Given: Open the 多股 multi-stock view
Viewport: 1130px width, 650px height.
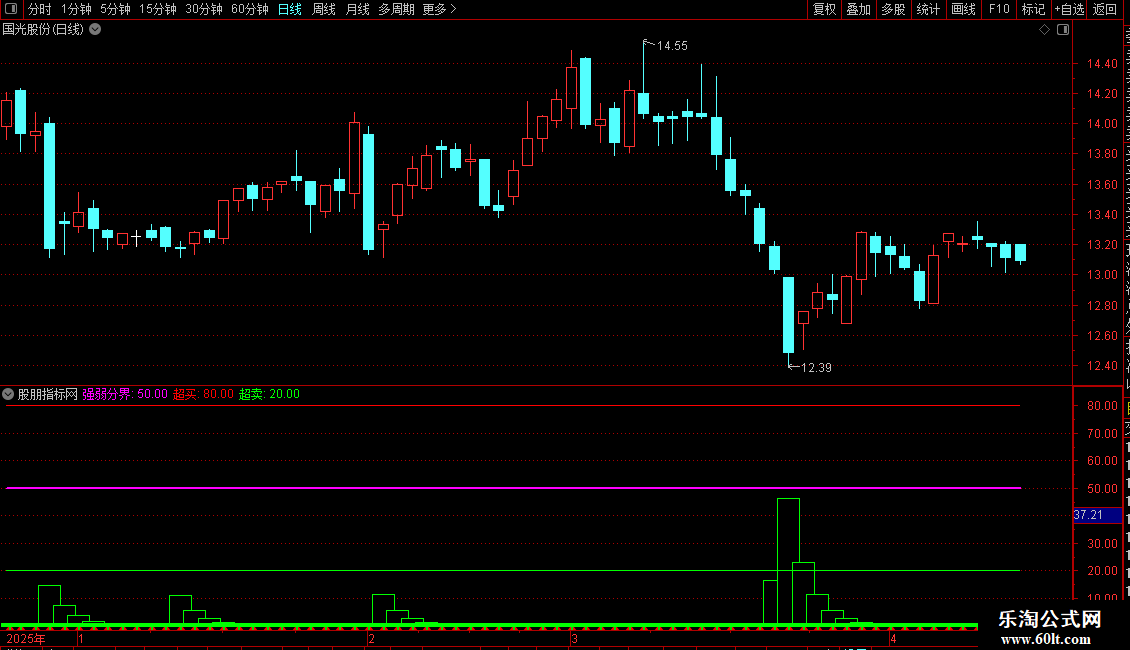Looking at the screenshot, I should tap(893, 9).
